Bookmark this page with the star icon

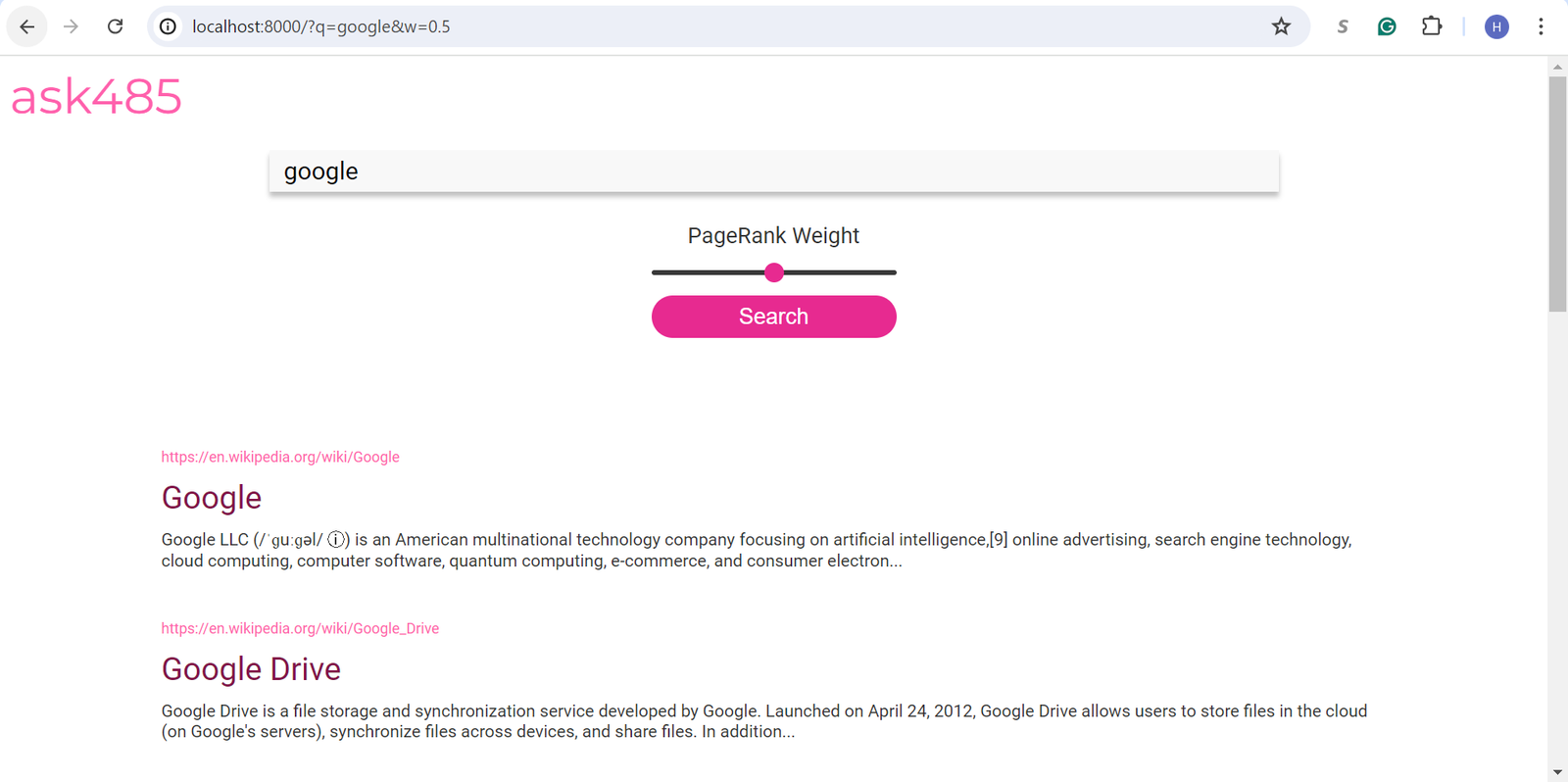1281,26
